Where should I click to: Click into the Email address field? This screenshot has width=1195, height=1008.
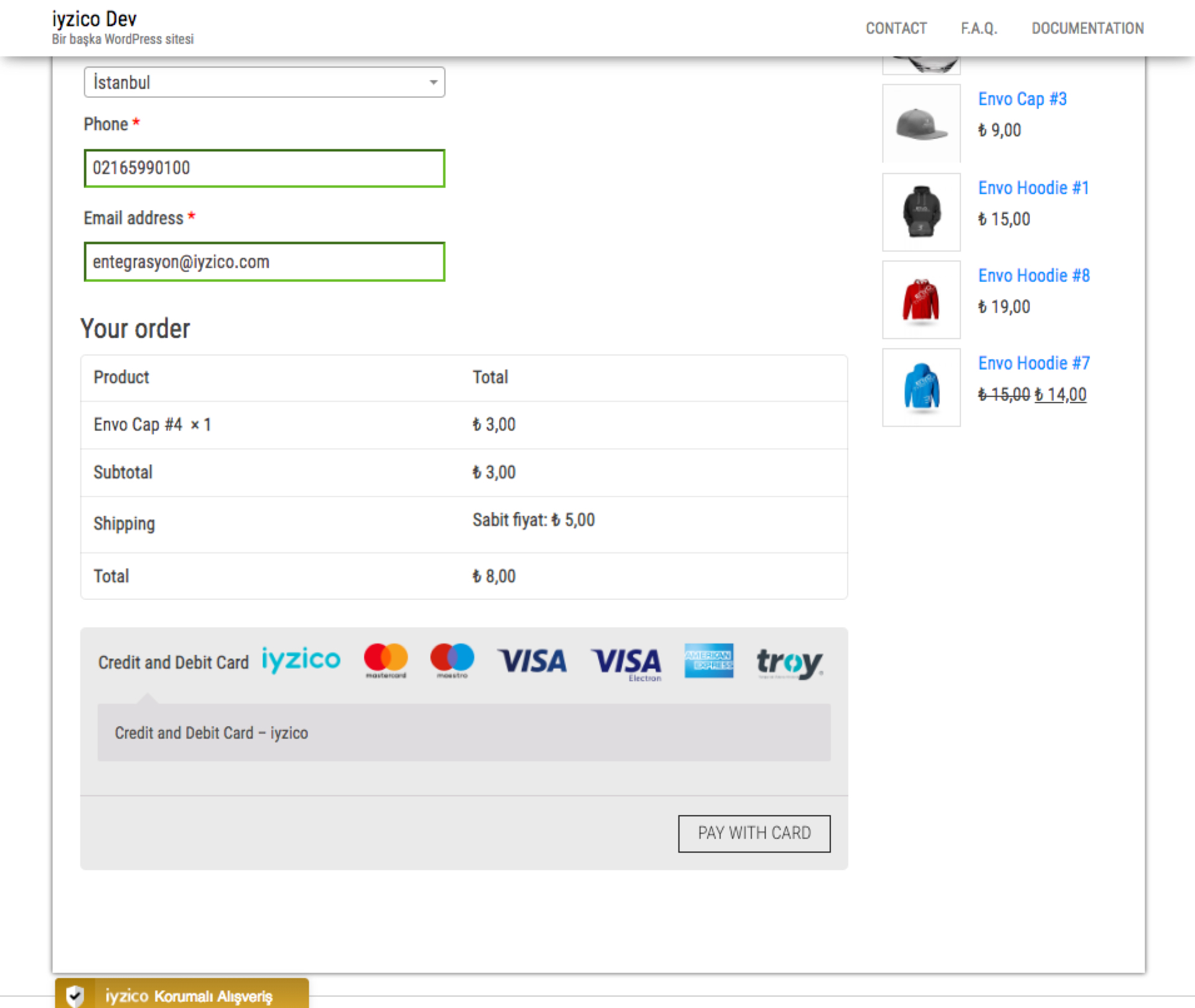pos(264,262)
